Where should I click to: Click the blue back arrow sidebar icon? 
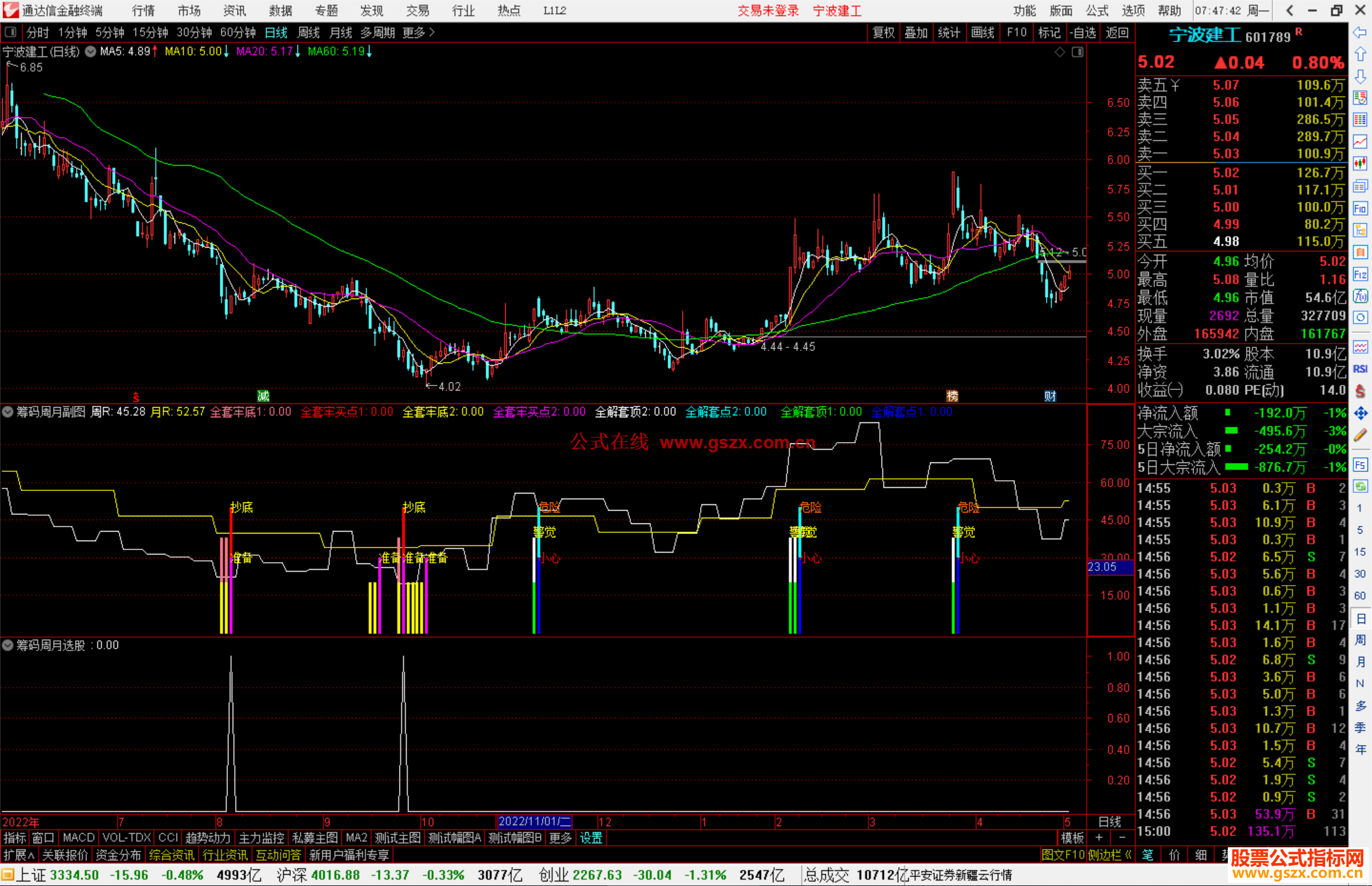(x=1360, y=32)
